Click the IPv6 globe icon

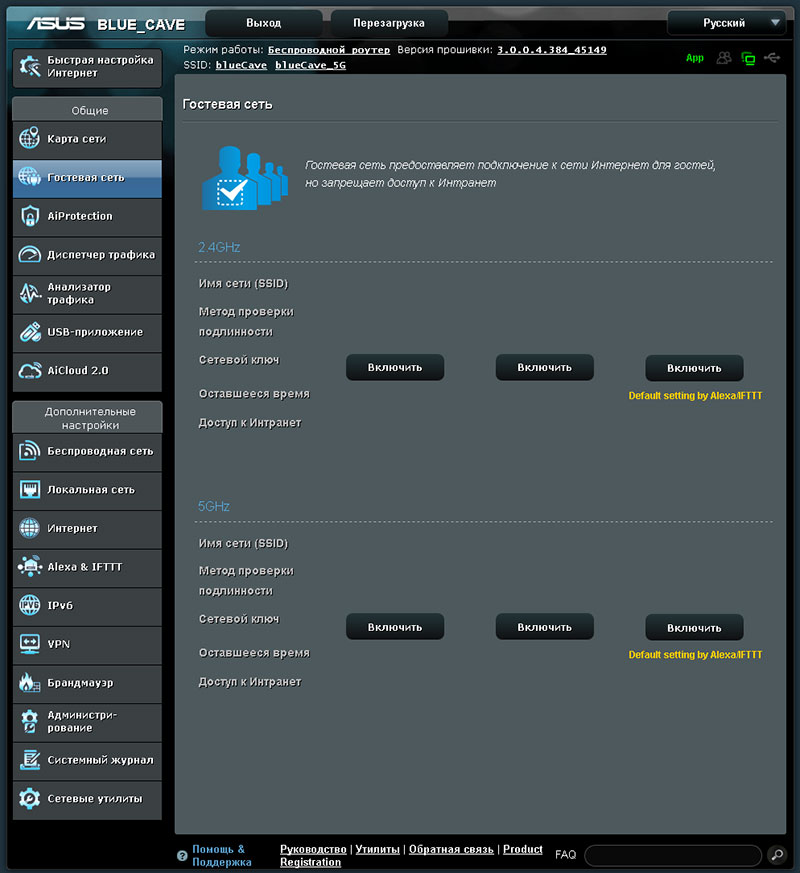30,605
